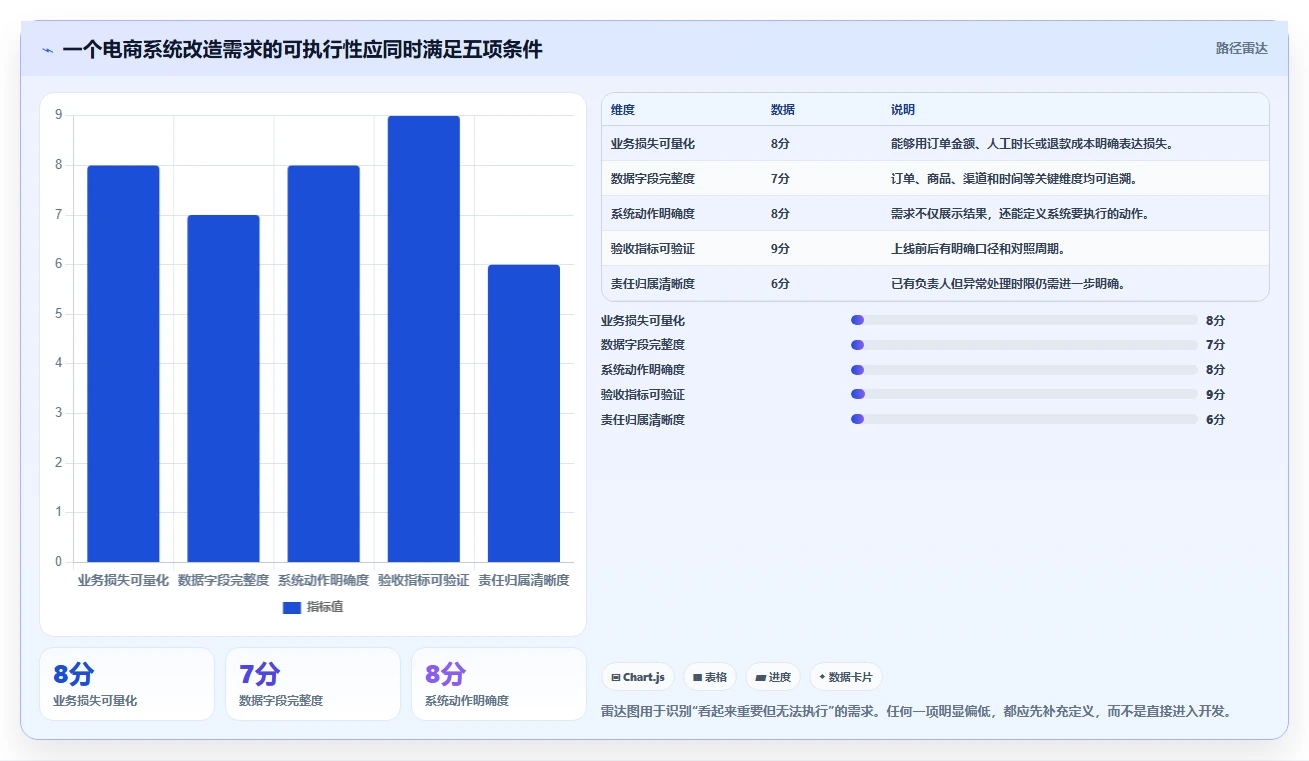This screenshot has height=761, width=1309.
Task: Select the 表格 tag chip
Action: (709, 677)
